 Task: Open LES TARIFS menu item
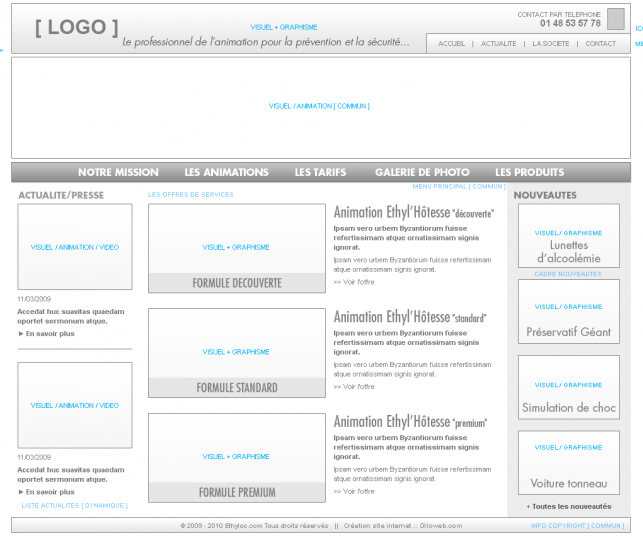pos(320,172)
